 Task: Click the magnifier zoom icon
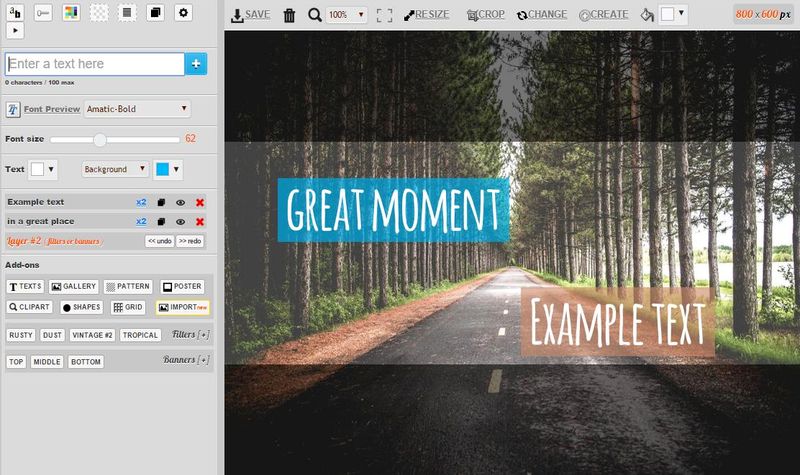pos(315,15)
